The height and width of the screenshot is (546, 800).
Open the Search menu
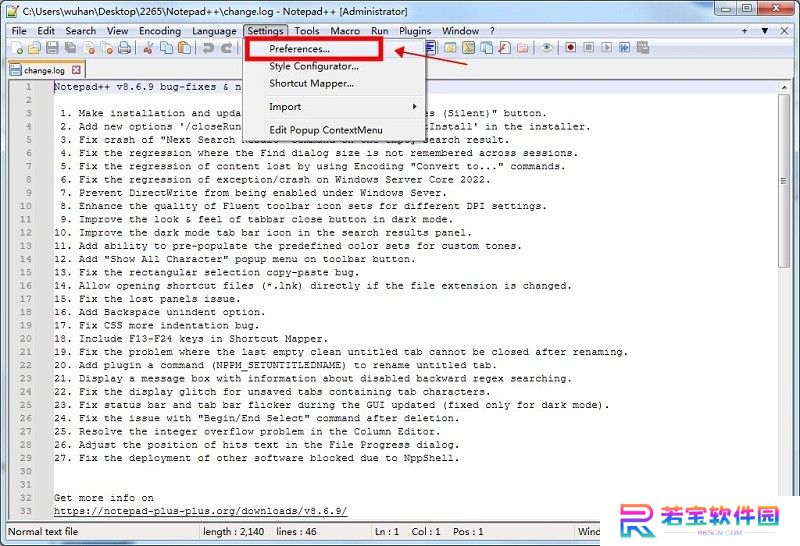tap(81, 31)
